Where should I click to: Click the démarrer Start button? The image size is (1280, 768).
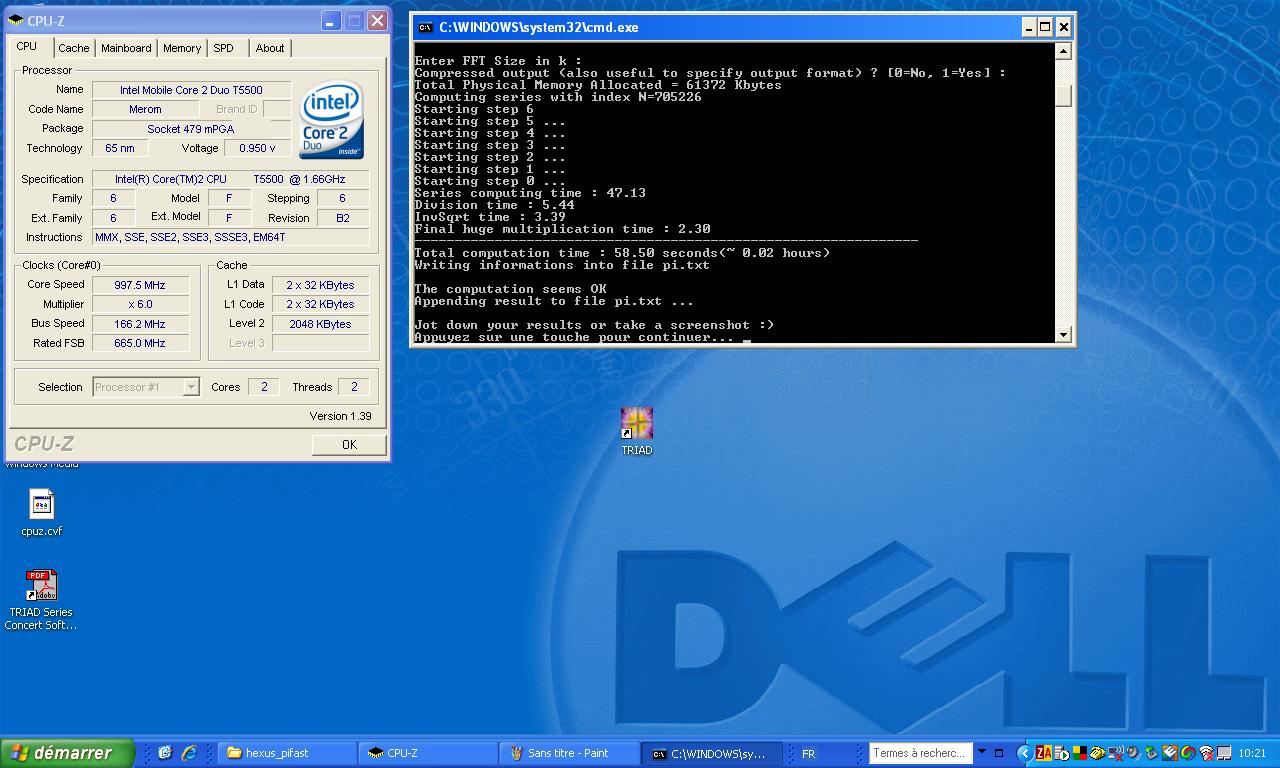[x=67, y=753]
